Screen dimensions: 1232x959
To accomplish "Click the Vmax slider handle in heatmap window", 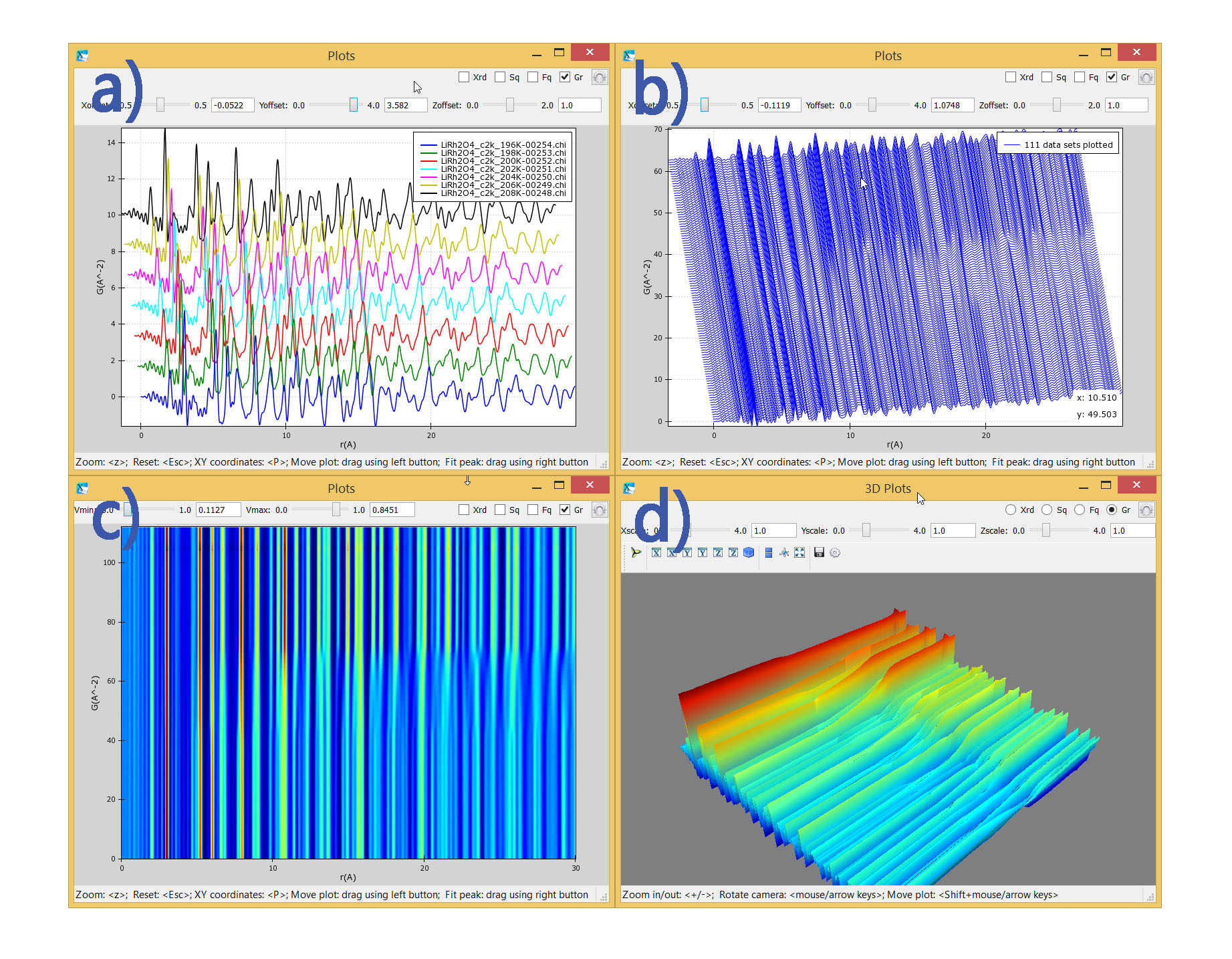I will point(336,510).
